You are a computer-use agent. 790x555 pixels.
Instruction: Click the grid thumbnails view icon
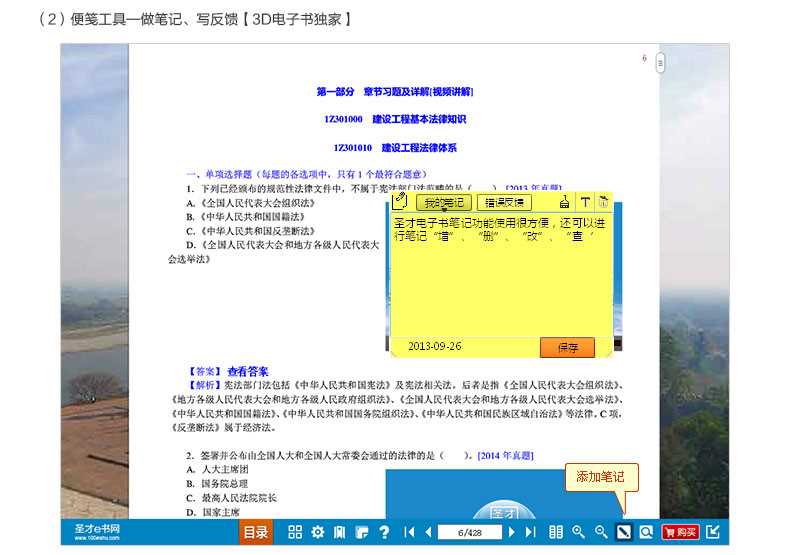coord(295,532)
